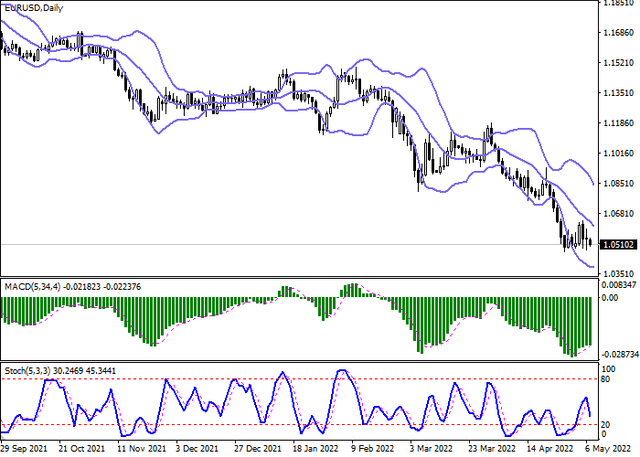Select the 1.08510 price scale value
The height and width of the screenshot is (457, 640).
618,184
